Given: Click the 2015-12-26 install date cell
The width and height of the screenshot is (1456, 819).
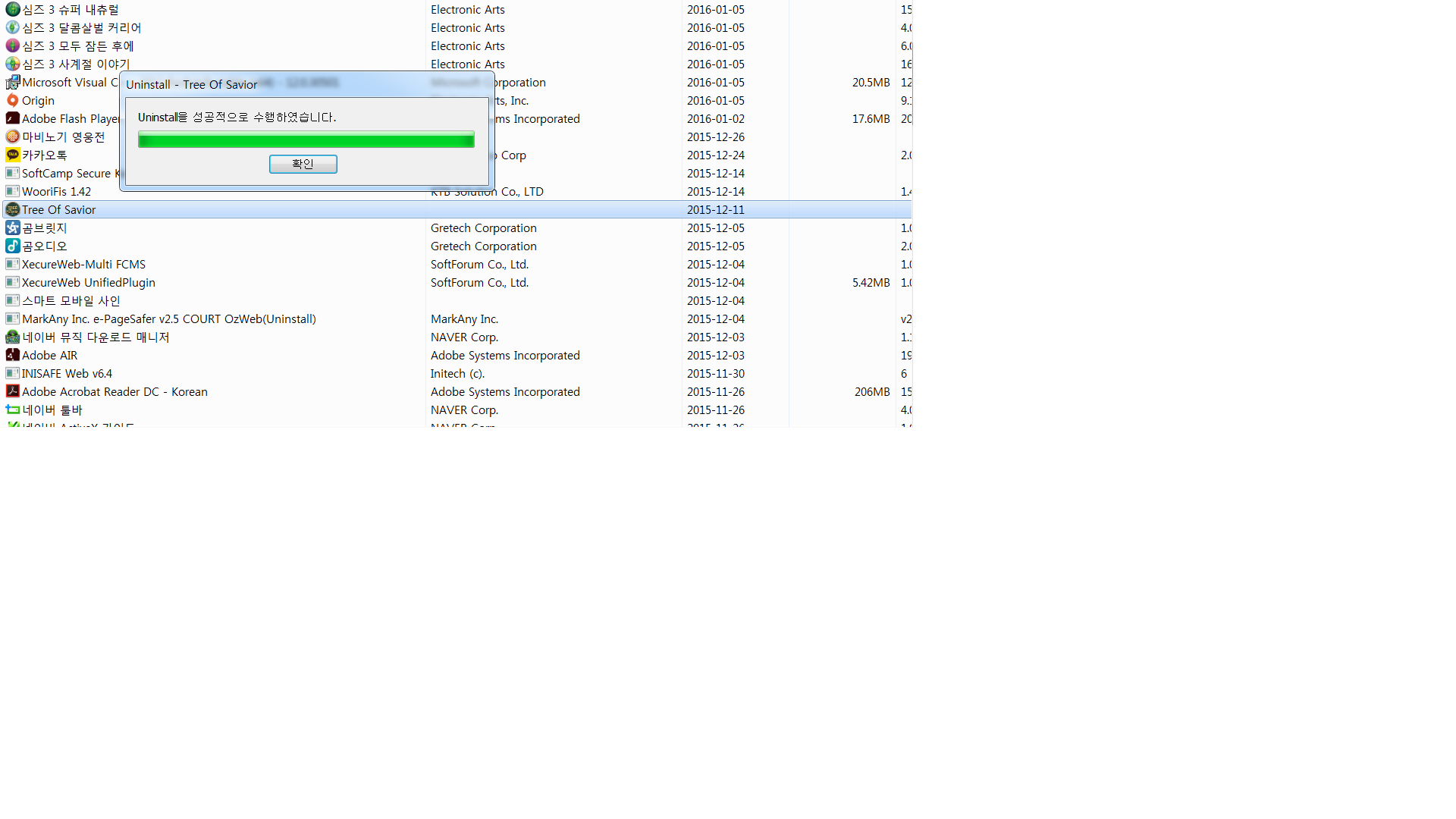Looking at the screenshot, I should (x=716, y=137).
